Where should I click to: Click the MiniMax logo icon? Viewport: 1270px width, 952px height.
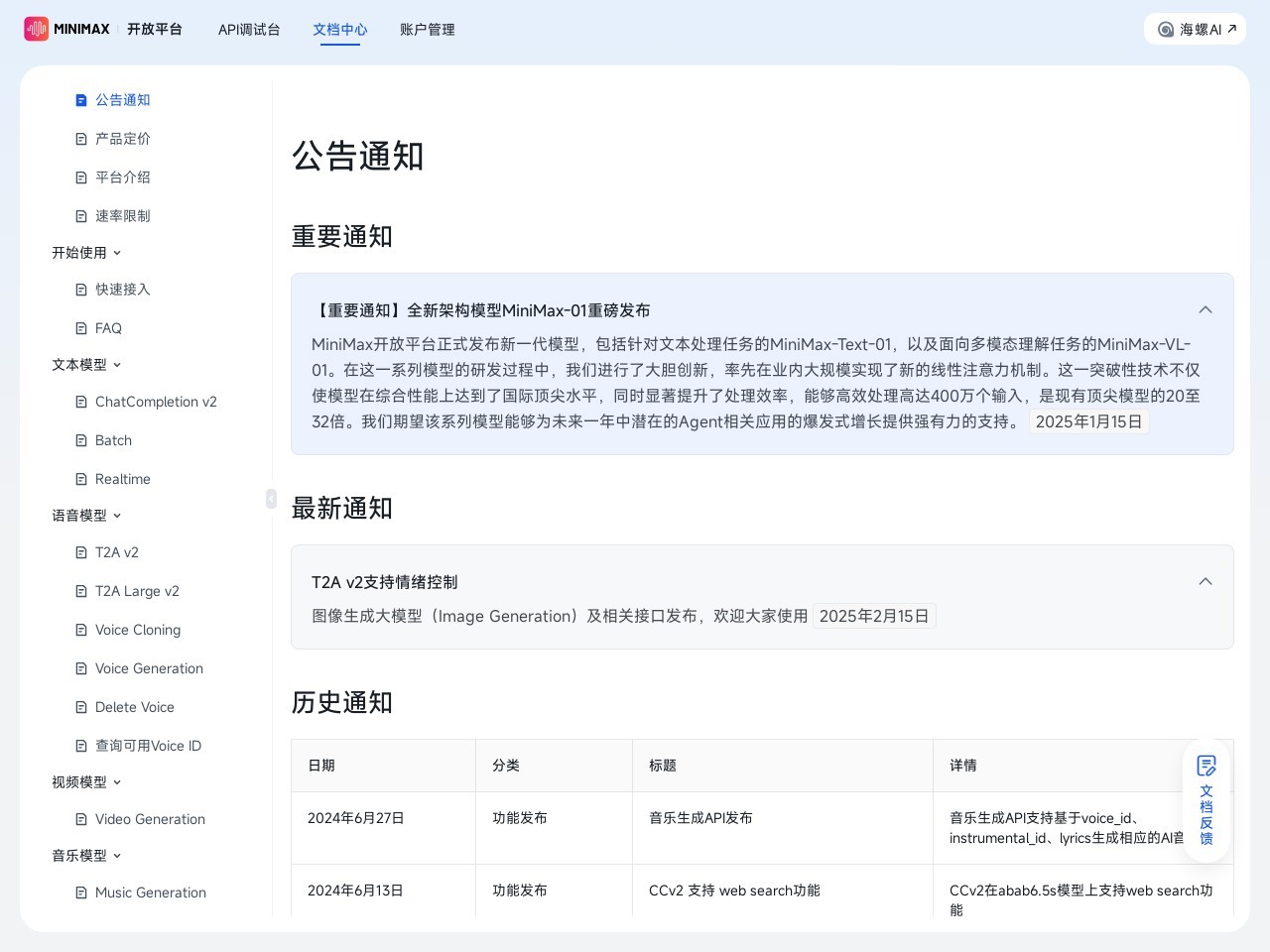(x=36, y=29)
